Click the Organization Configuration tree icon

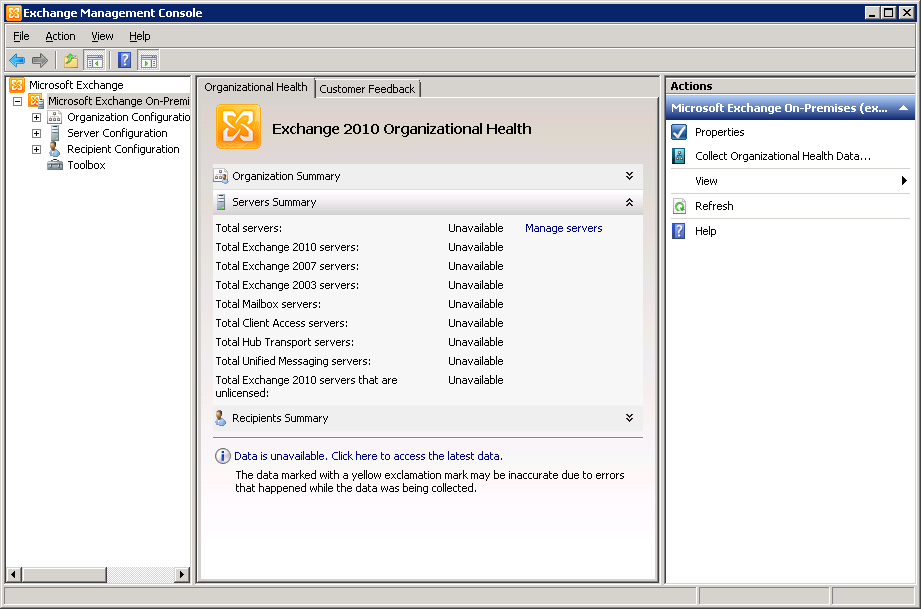[x=55, y=117]
